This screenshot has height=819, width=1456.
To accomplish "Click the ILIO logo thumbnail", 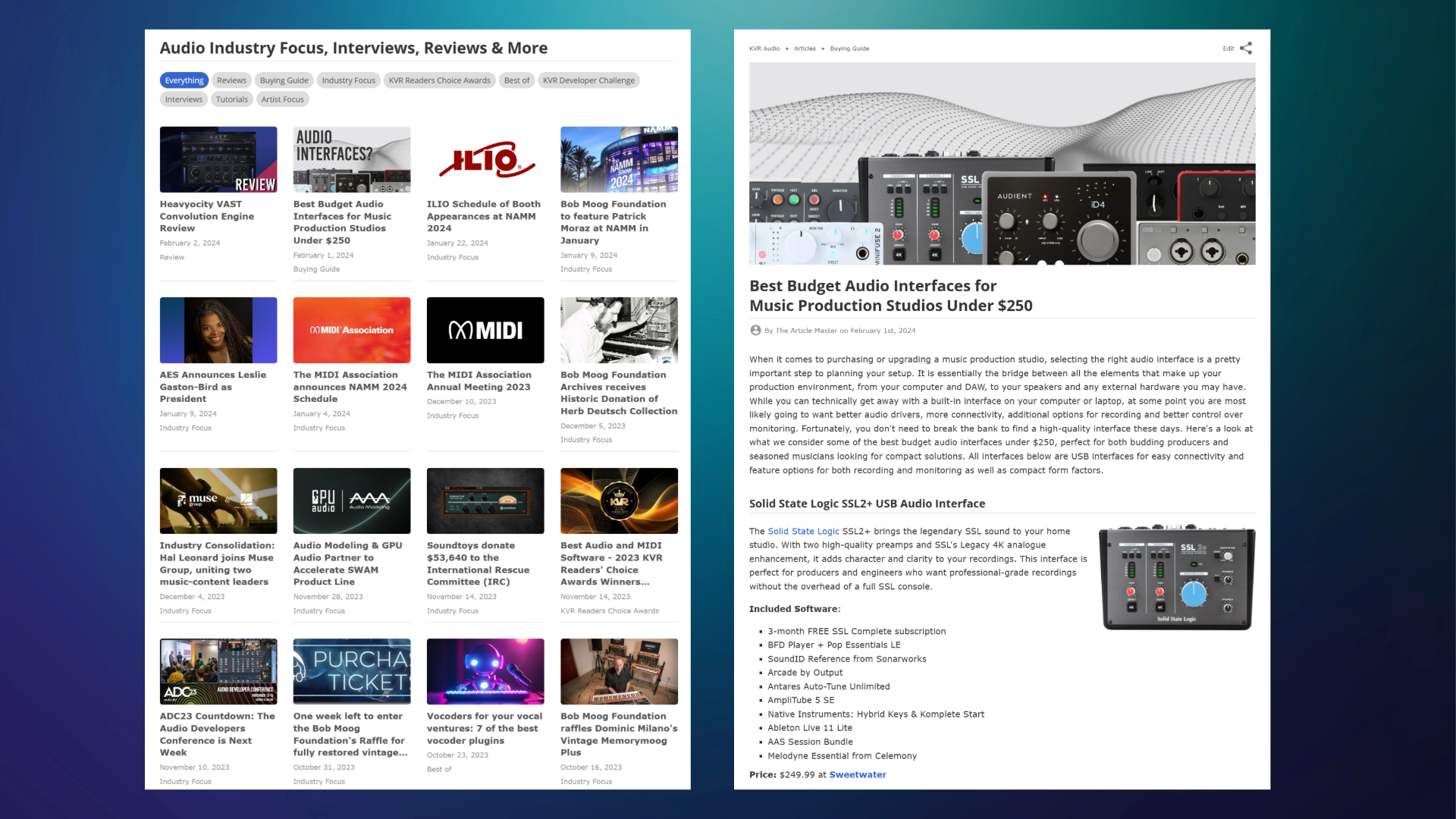I will click(485, 159).
